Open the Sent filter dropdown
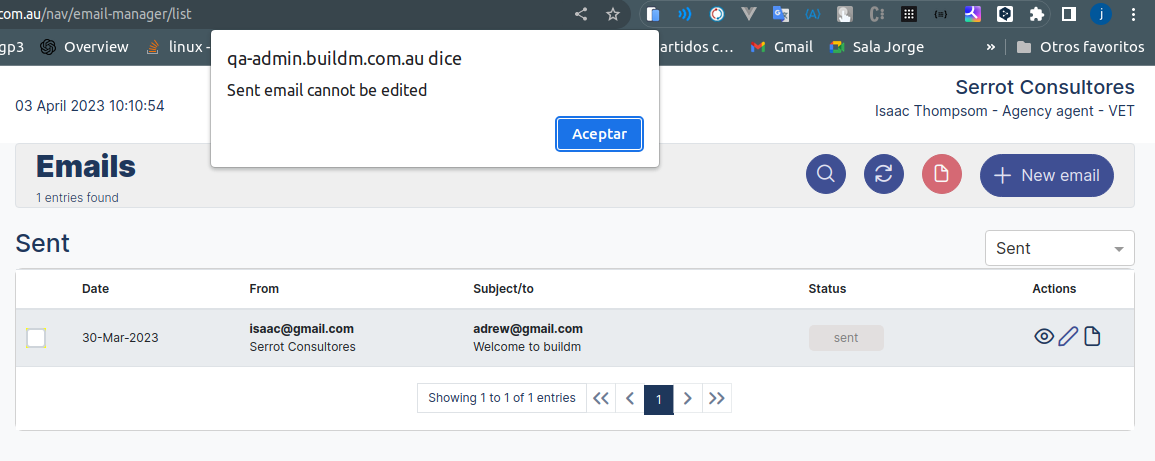This screenshot has width=1155, height=461. coord(1059,248)
